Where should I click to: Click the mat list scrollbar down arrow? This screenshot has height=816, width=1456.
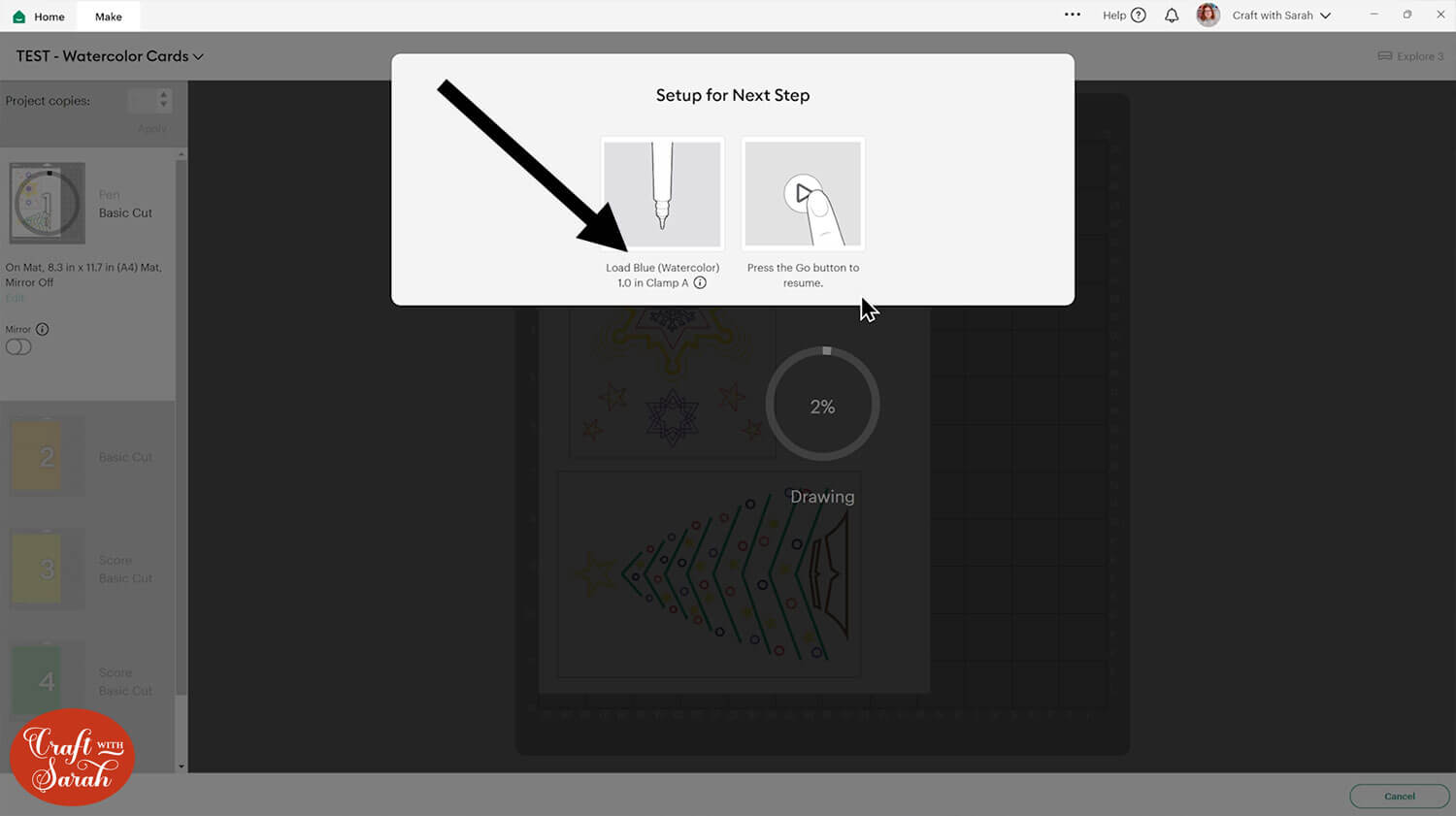click(182, 767)
